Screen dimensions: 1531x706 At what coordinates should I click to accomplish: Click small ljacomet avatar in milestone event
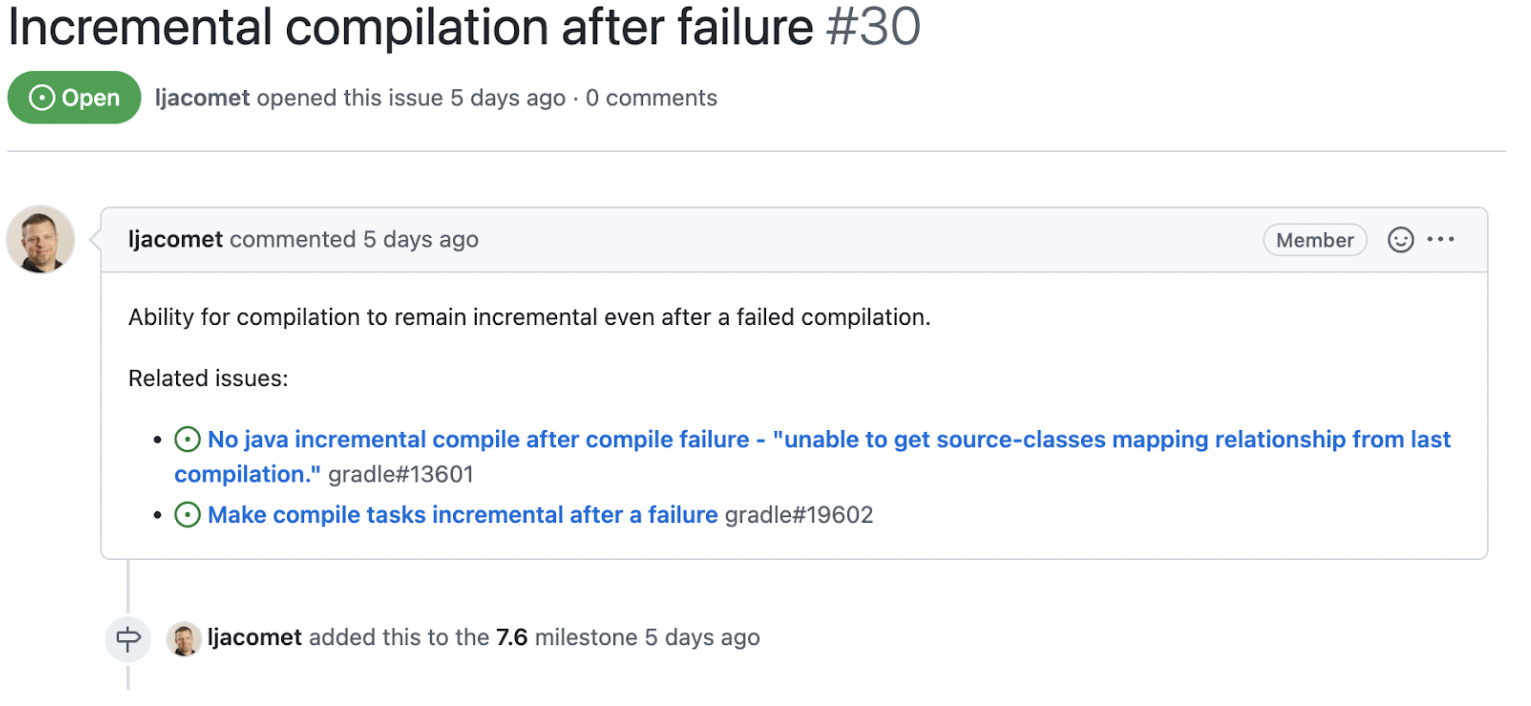(x=184, y=639)
